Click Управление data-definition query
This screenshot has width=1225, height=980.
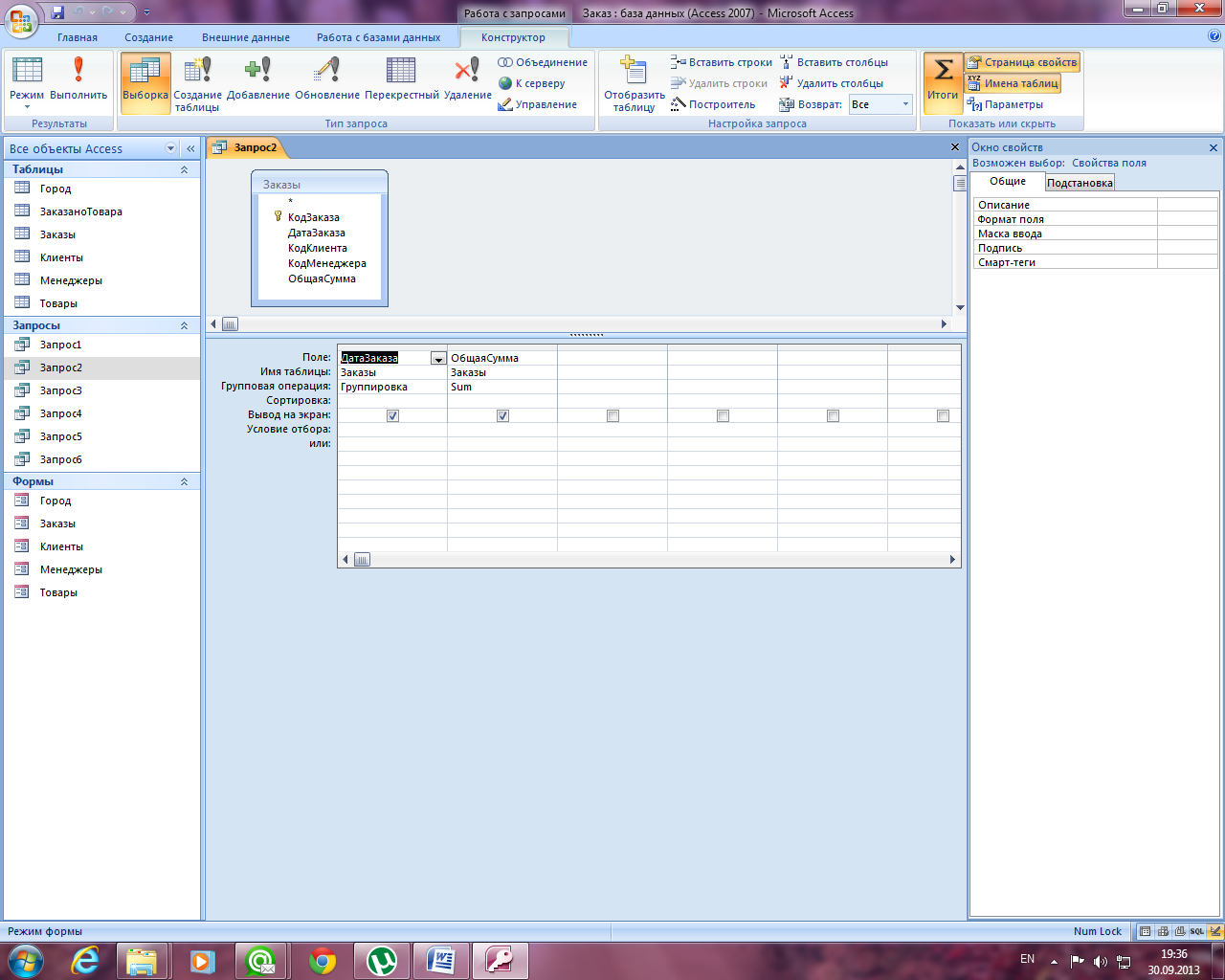tap(537, 104)
